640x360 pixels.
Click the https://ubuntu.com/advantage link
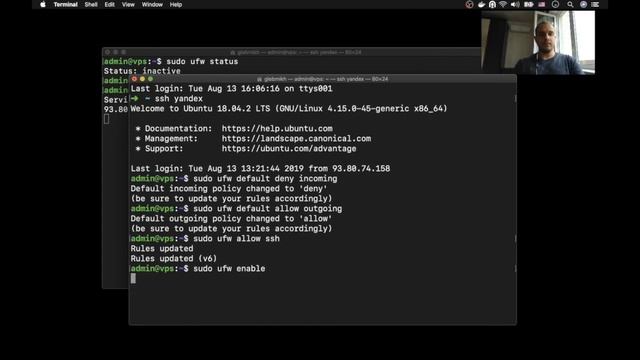[x=289, y=149]
